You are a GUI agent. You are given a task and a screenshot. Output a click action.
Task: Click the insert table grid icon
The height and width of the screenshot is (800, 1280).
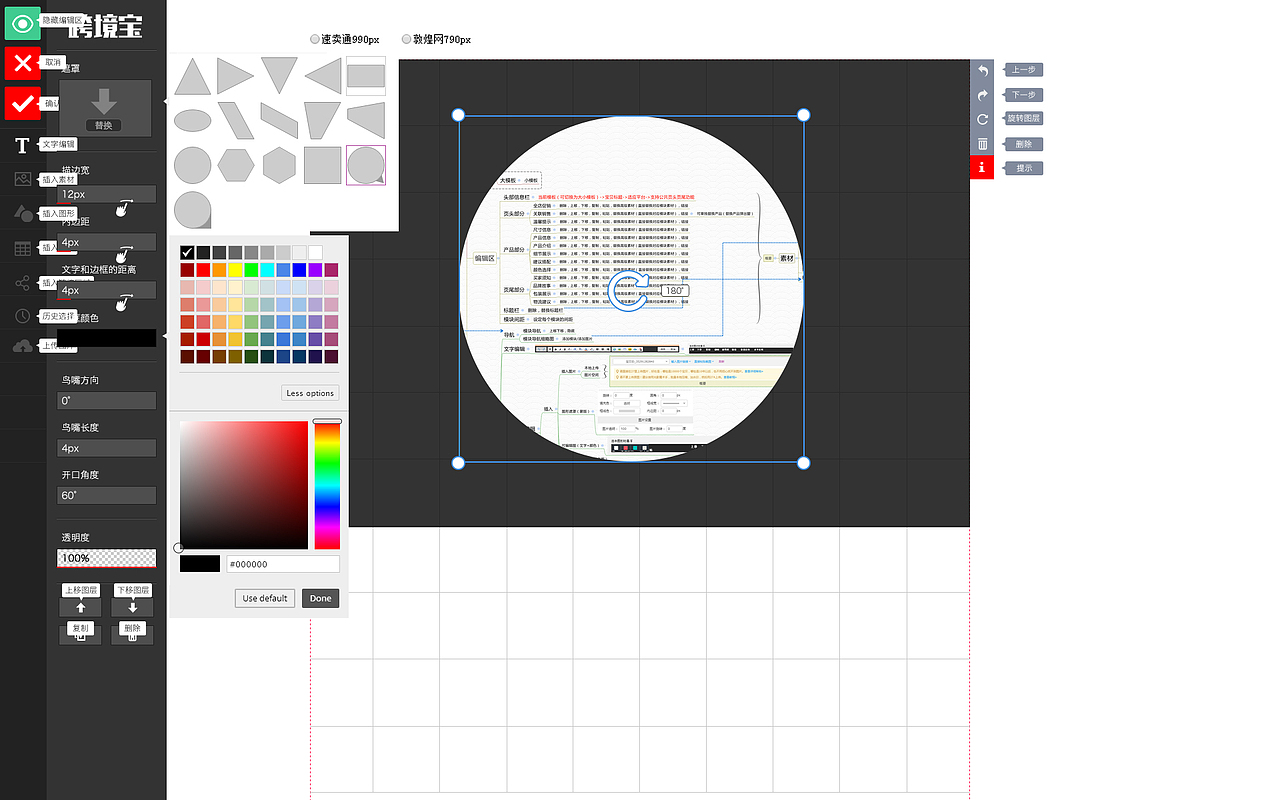[x=22, y=248]
